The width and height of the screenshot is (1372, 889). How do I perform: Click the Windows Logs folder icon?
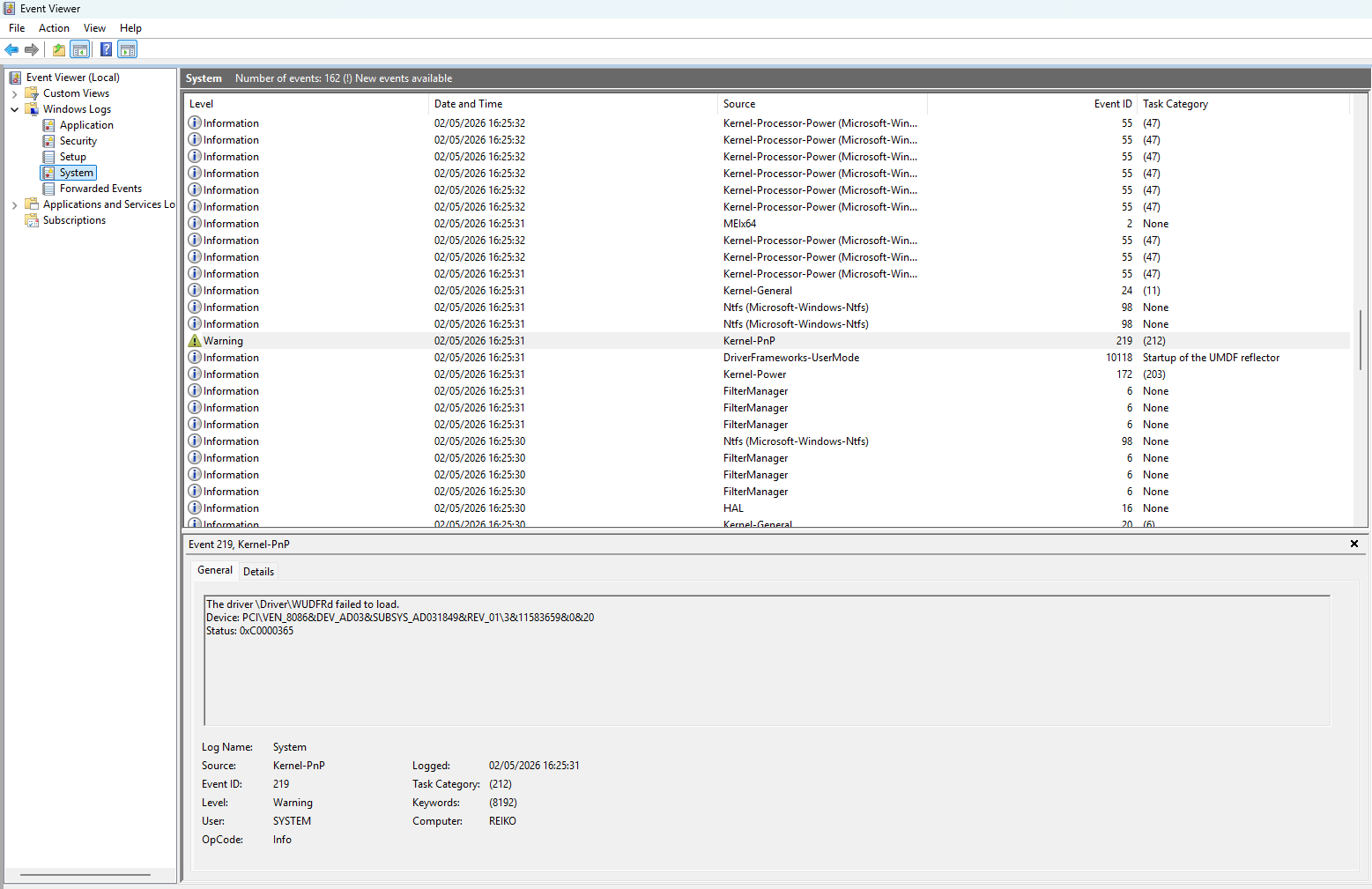[32, 109]
